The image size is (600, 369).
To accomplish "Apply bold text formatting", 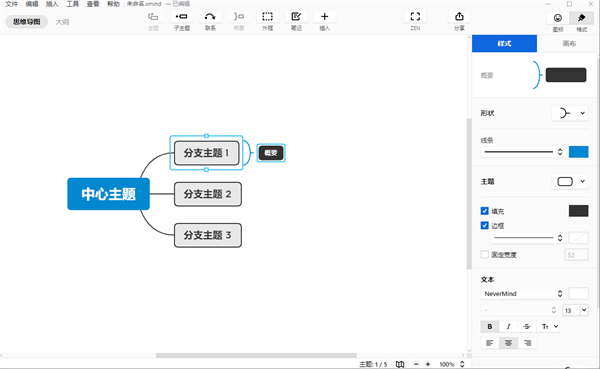I will tap(490, 327).
